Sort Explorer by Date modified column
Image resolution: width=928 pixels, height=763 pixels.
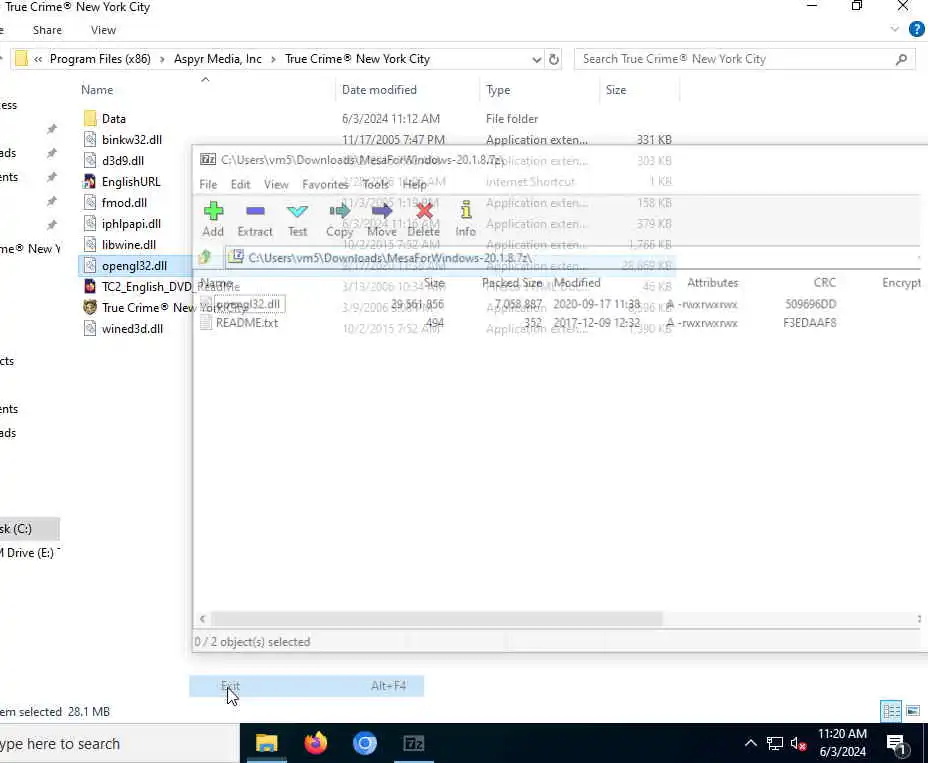(379, 90)
